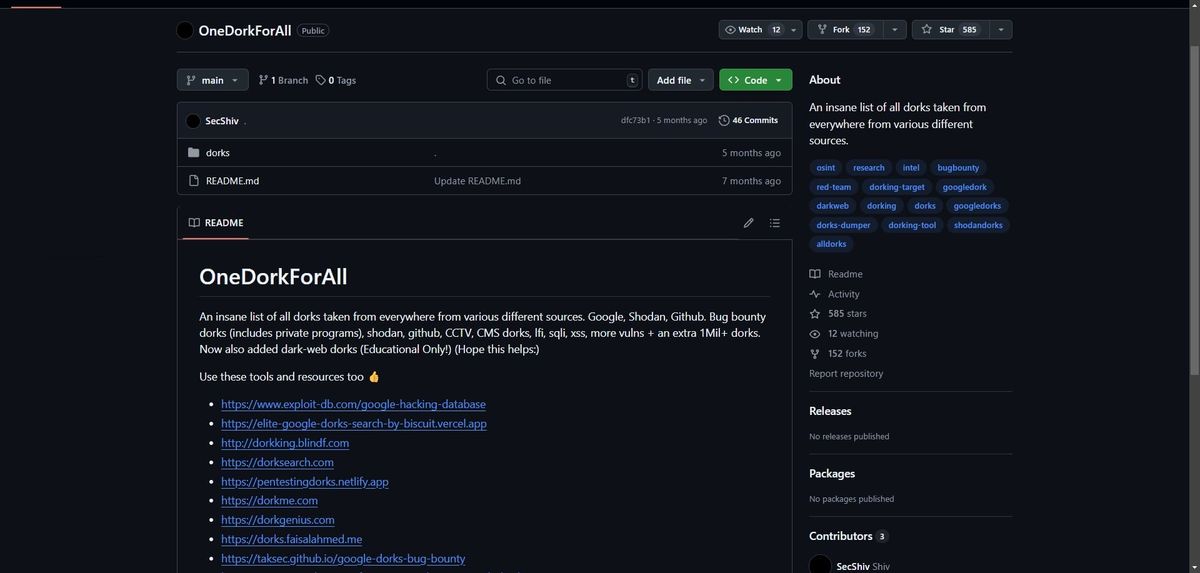Click the repository owner avatar
Image resolution: width=1200 pixels, height=573 pixels.
point(185,30)
